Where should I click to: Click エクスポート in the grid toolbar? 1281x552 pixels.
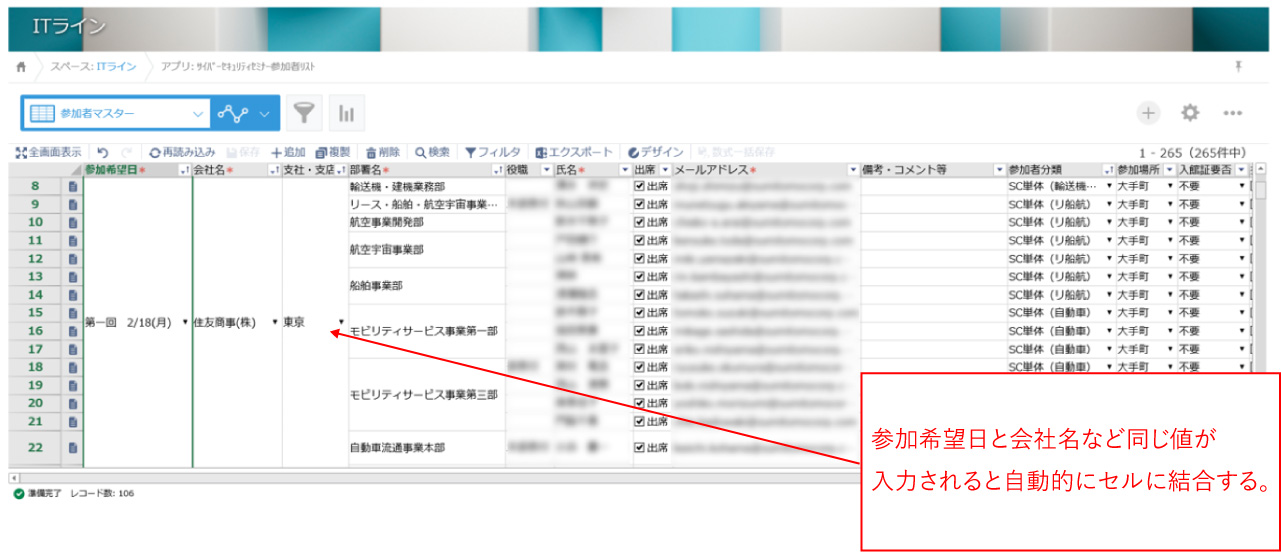pos(573,152)
